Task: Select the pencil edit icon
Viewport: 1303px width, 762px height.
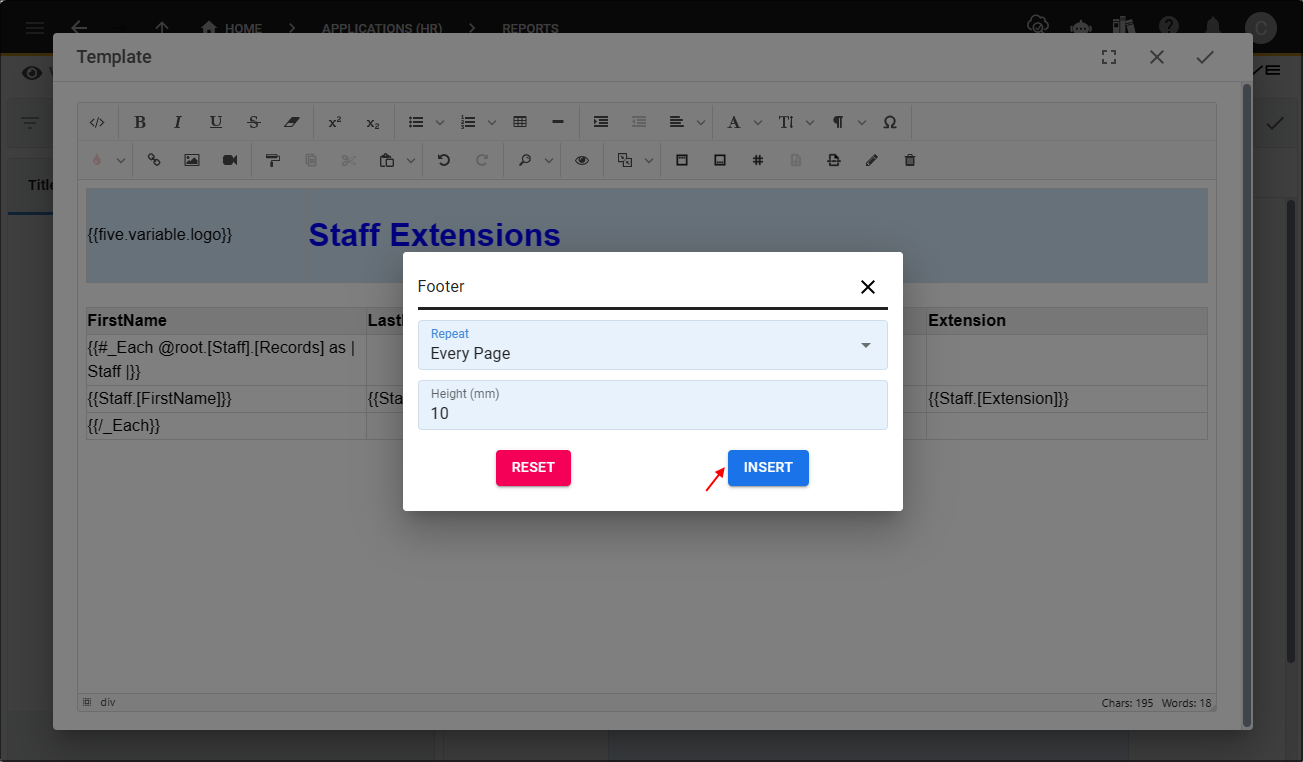Action: (871, 160)
